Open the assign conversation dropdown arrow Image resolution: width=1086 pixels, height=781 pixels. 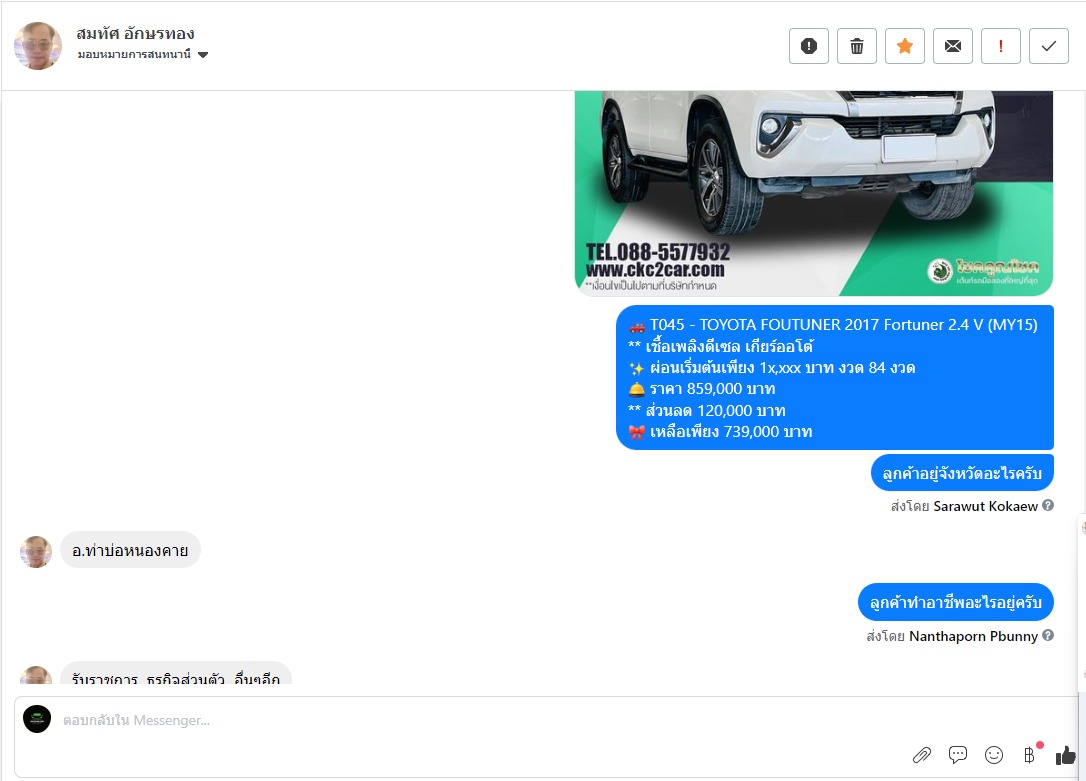pos(203,55)
